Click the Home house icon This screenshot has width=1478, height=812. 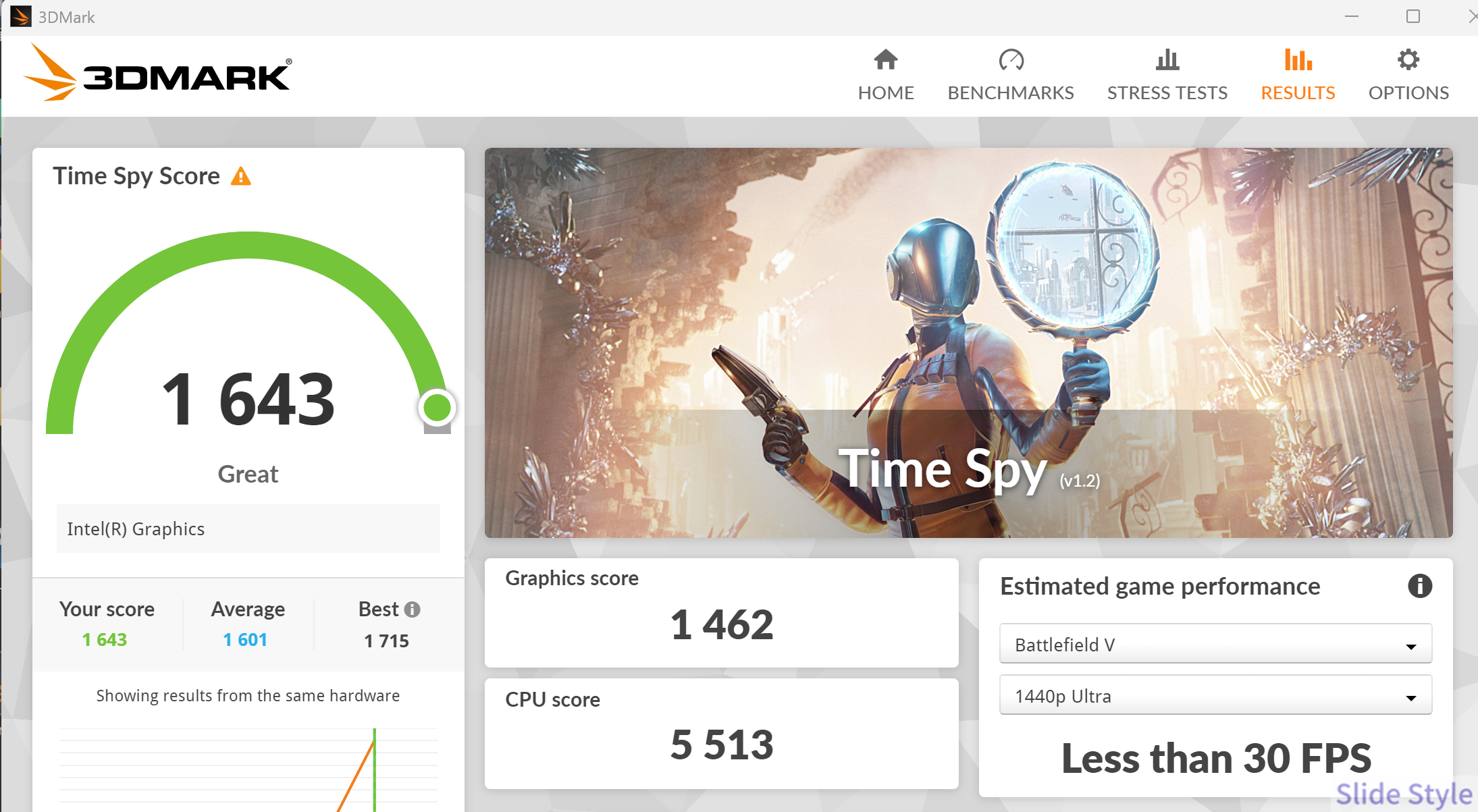pos(886,60)
